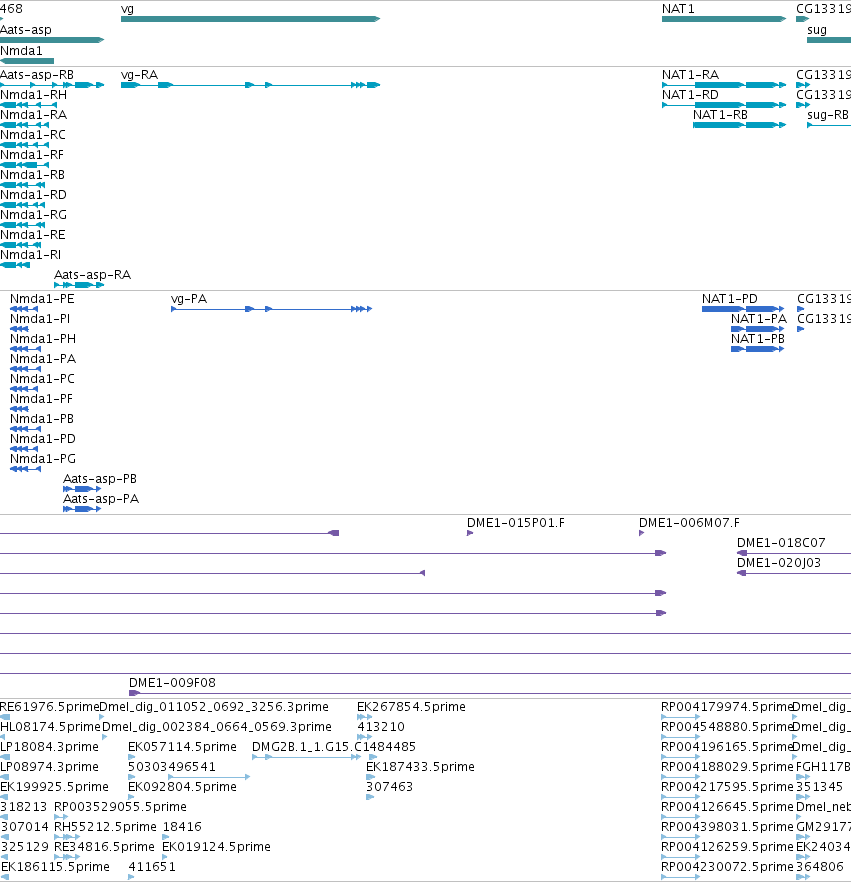Viewport: 851px width, 882px height.
Task: Select the Aats-asp-PA protein label
Action: [x=101, y=499]
